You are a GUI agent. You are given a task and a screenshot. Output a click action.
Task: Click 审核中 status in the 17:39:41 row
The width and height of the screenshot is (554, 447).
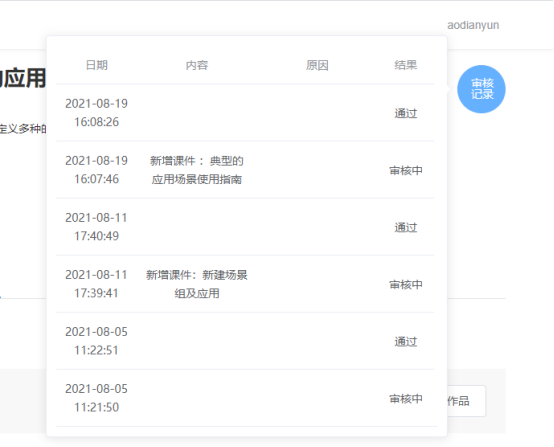pos(406,285)
